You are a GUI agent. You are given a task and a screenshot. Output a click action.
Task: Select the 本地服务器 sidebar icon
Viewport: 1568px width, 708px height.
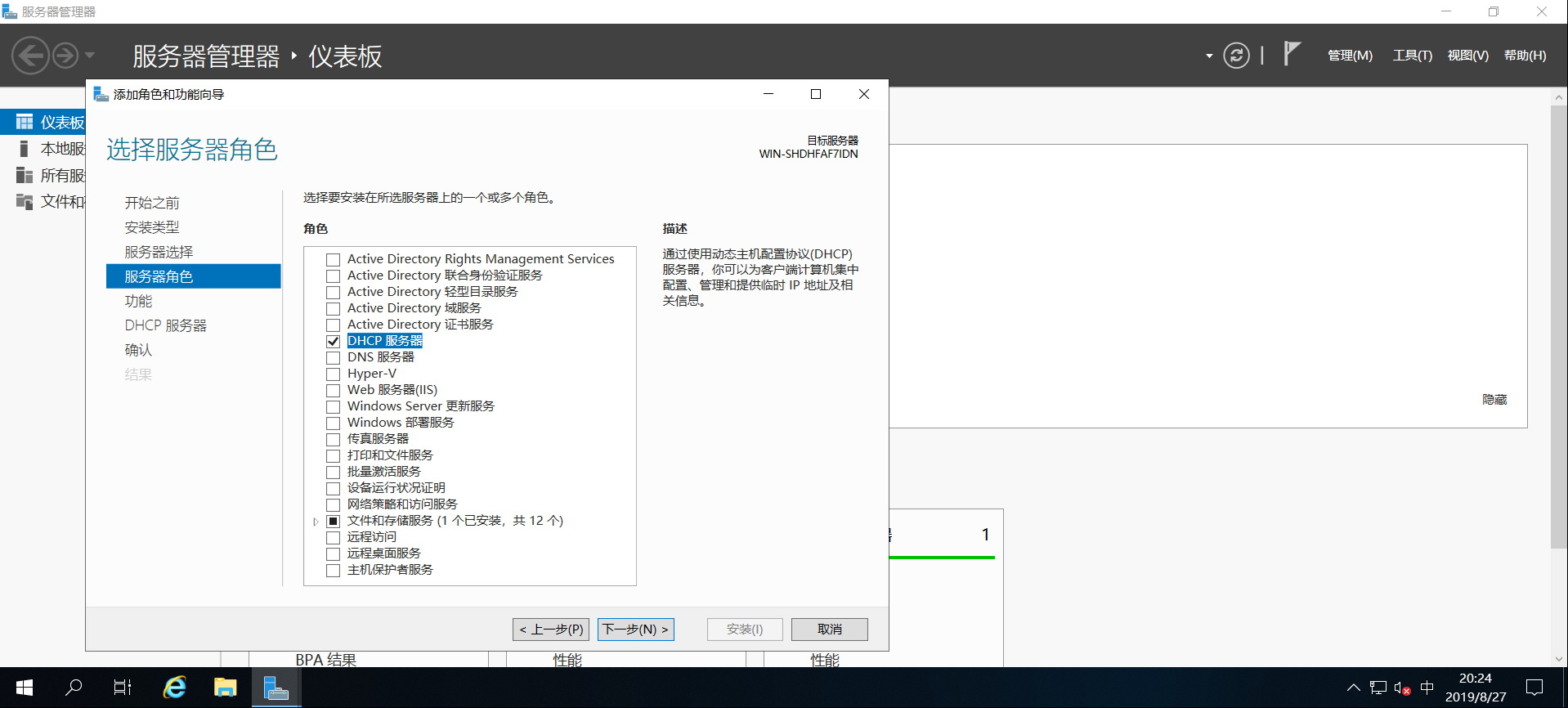coord(25,149)
